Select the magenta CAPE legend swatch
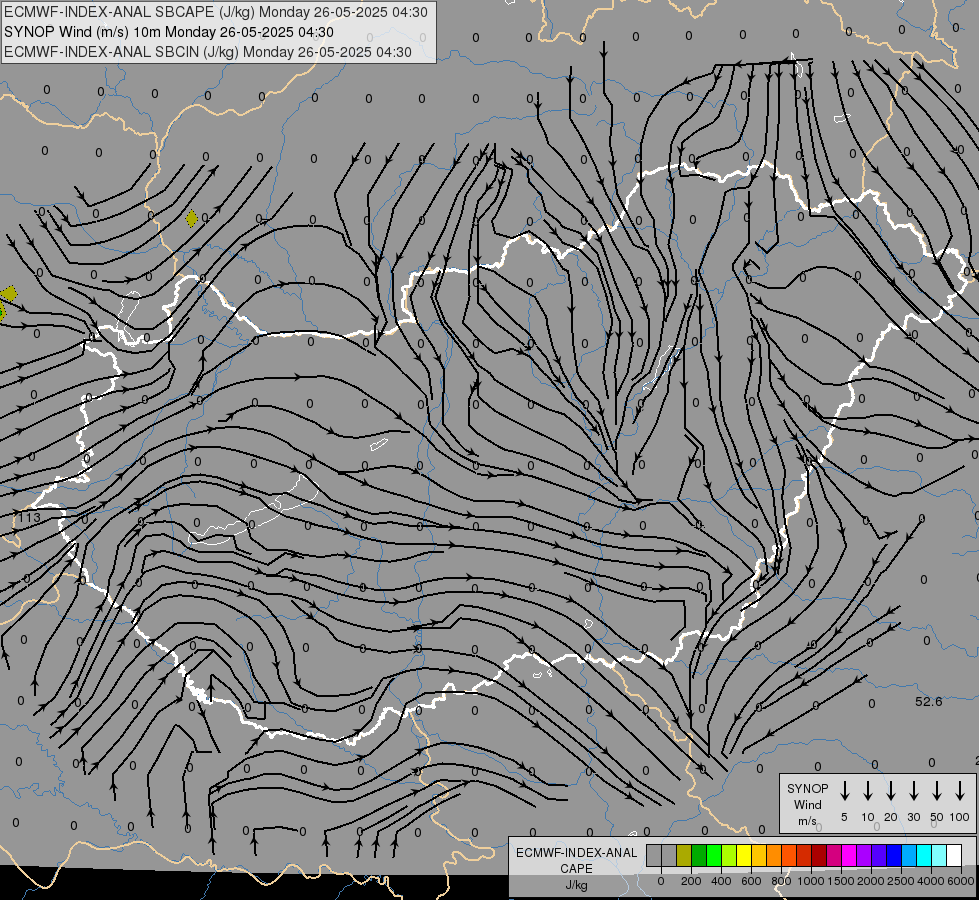This screenshot has height=900, width=979. (x=849, y=856)
